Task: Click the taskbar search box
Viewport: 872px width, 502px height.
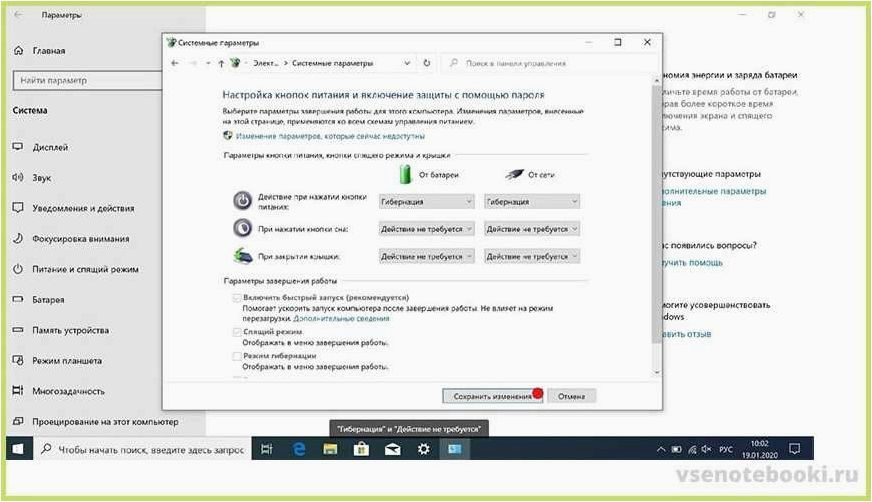Action: [x=143, y=449]
